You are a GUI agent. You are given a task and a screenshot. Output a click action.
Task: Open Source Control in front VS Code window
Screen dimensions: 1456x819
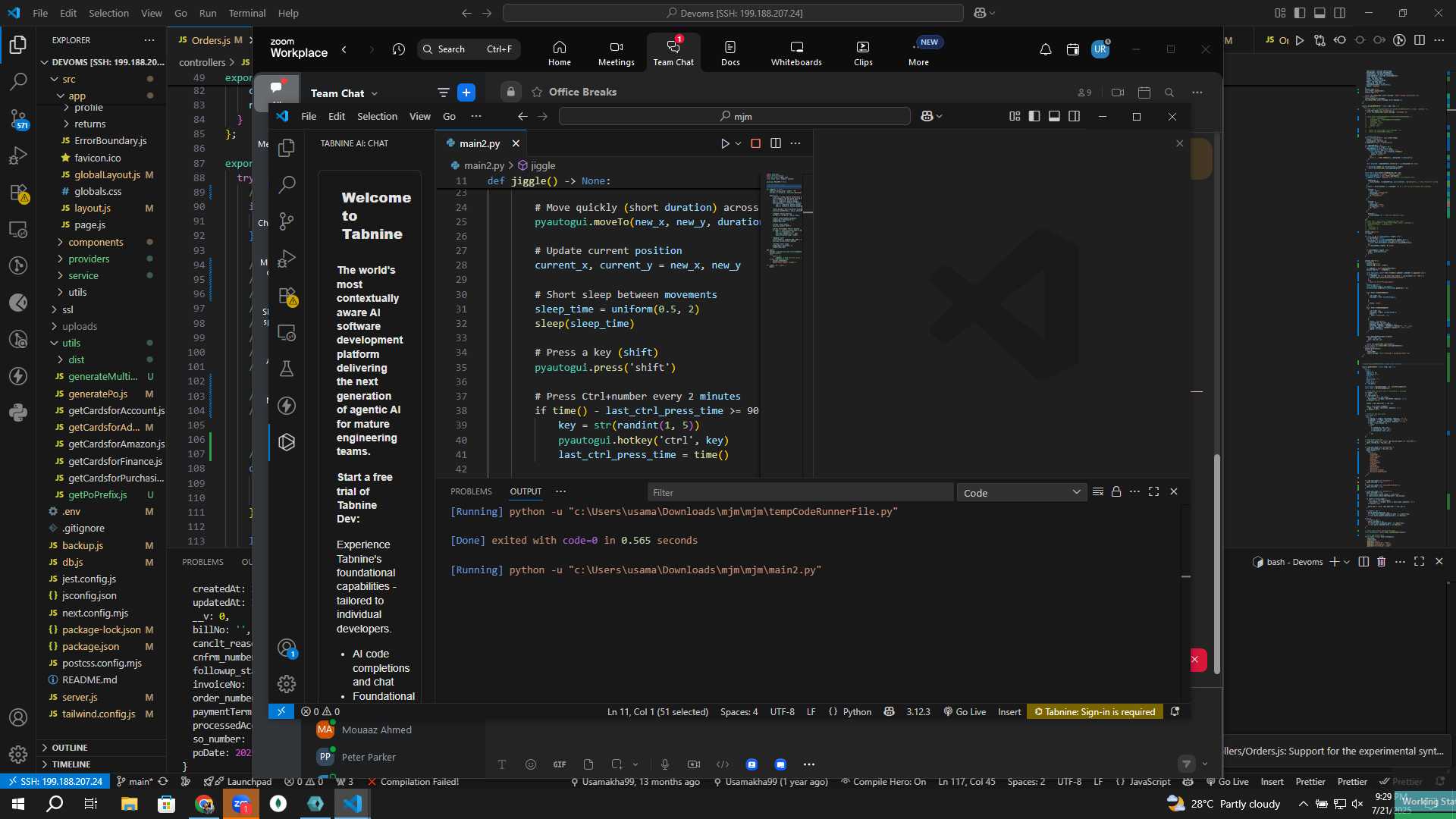point(287,221)
